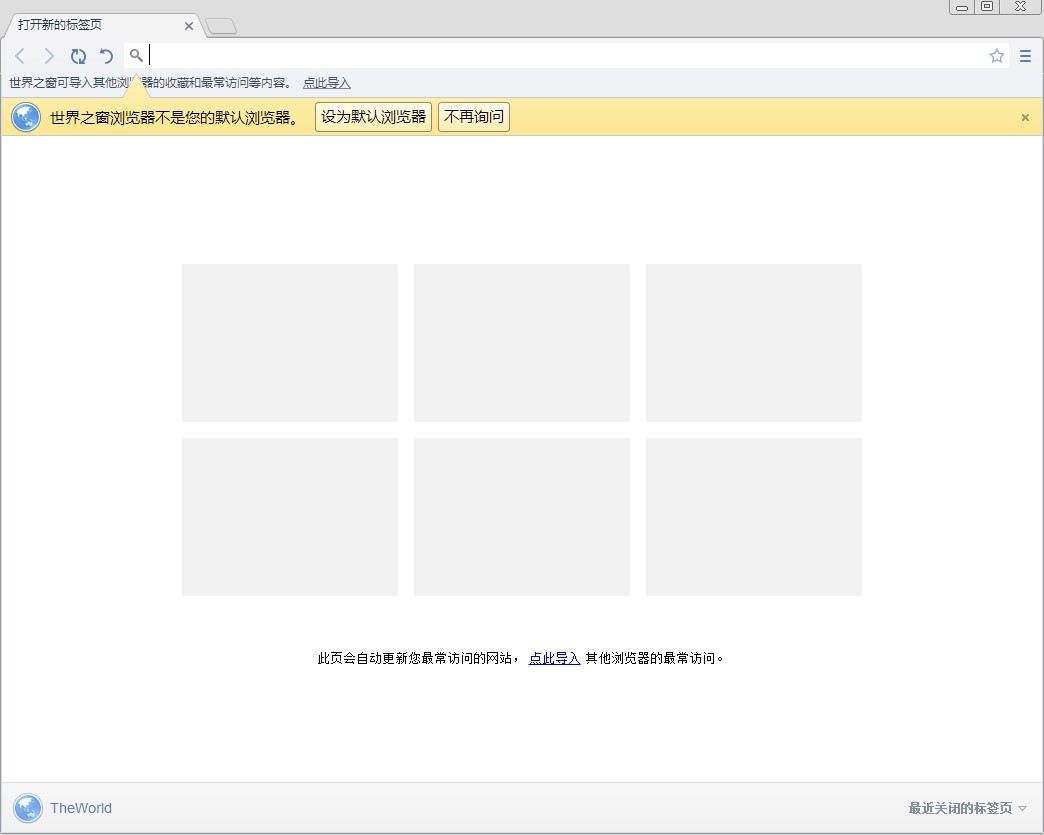Click the search magnifier icon in address bar

(136, 55)
